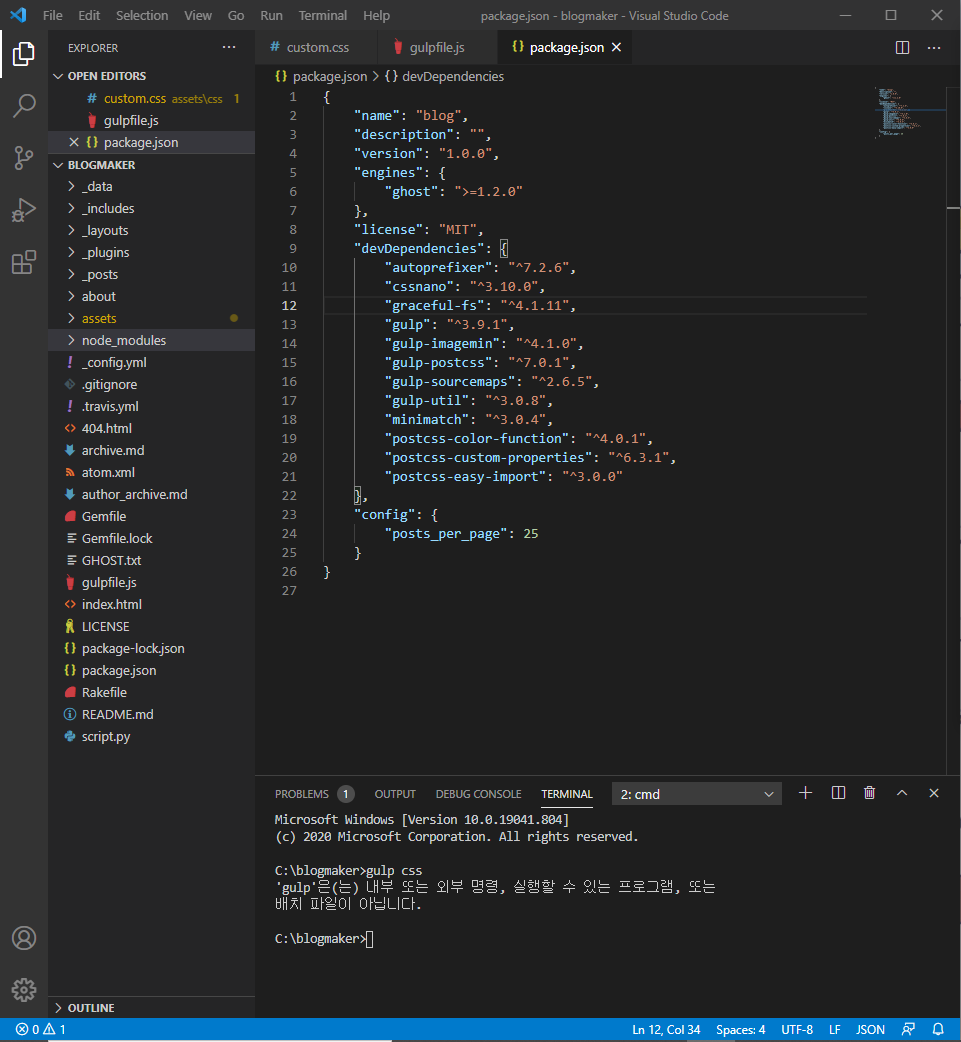
Task: Click the terminal command prompt input
Action: 370,938
